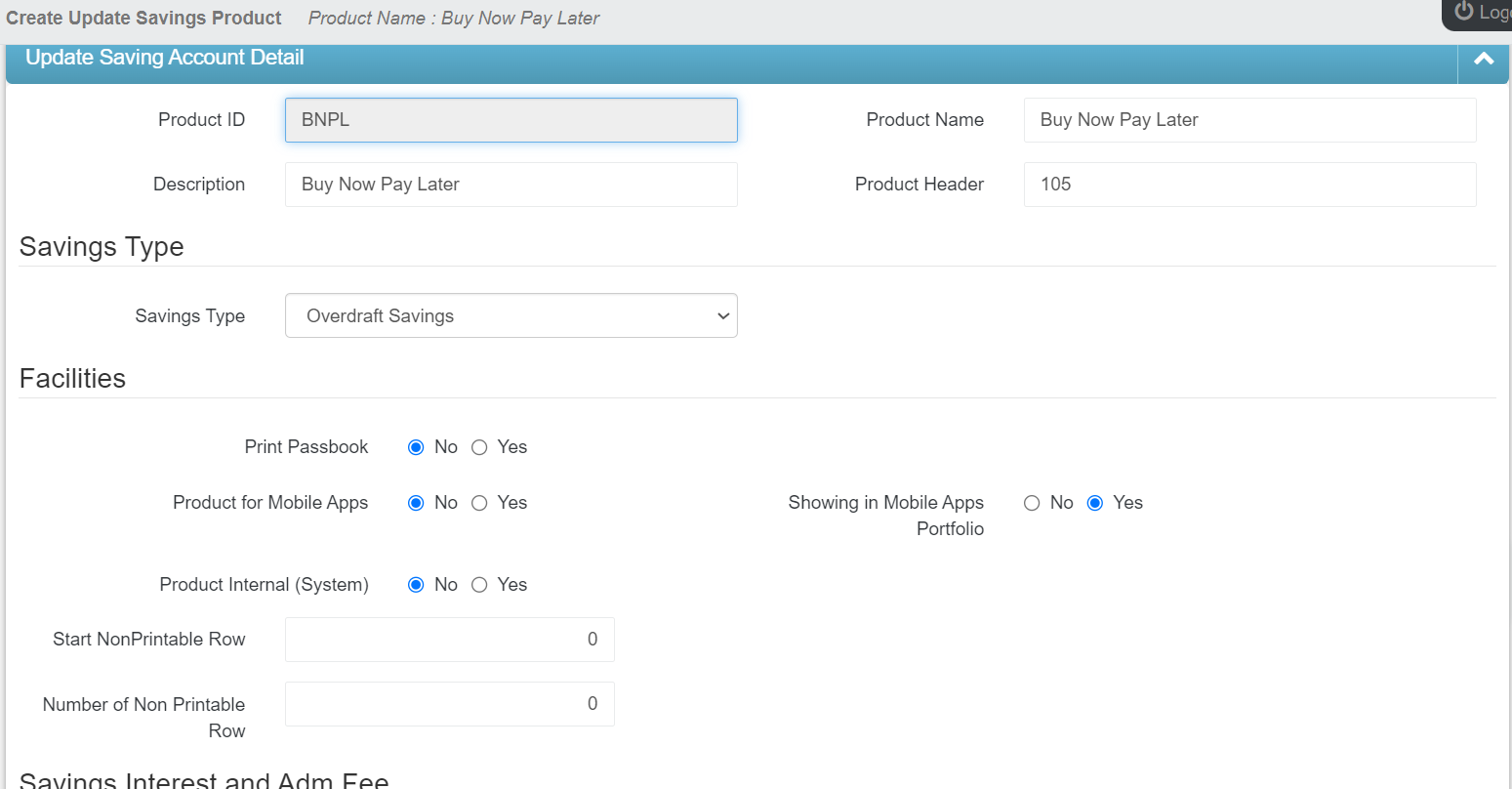Set Product Internal (System) to Yes
The height and width of the screenshot is (789, 1512).
click(x=479, y=585)
